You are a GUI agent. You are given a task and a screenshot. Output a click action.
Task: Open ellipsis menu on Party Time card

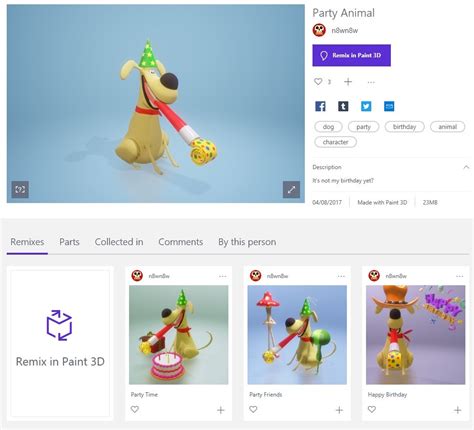(x=223, y=276)
